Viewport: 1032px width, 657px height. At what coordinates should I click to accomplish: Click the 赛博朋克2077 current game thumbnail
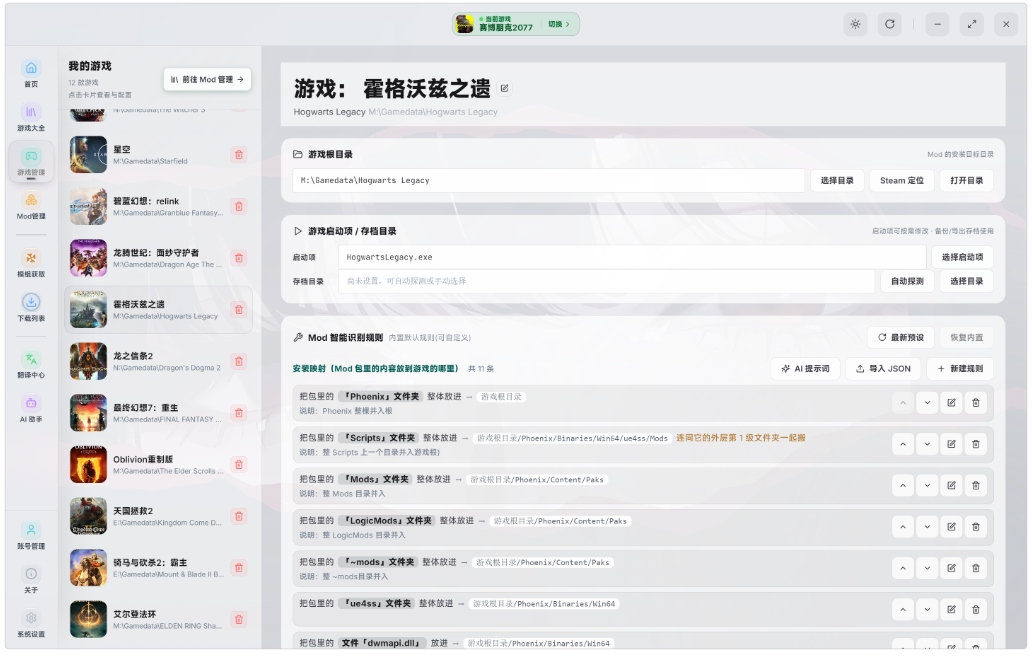(465, 24)
